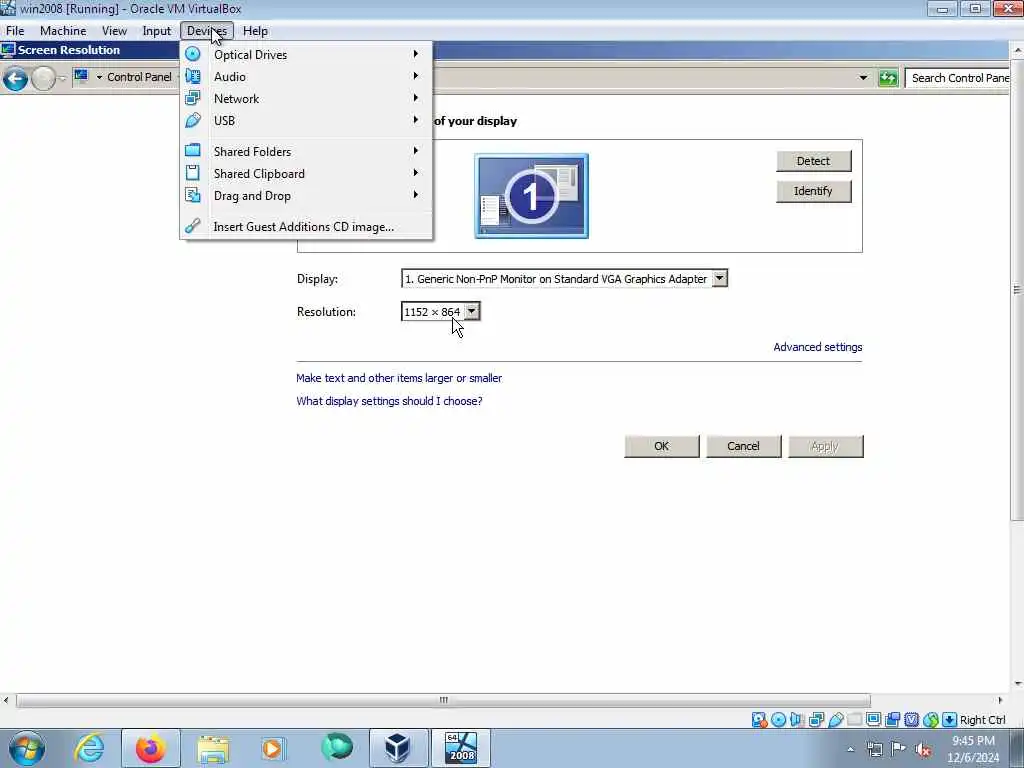Open the address bar history dropdown arrow
The image size is (1024, 768).
pos(863,78)
